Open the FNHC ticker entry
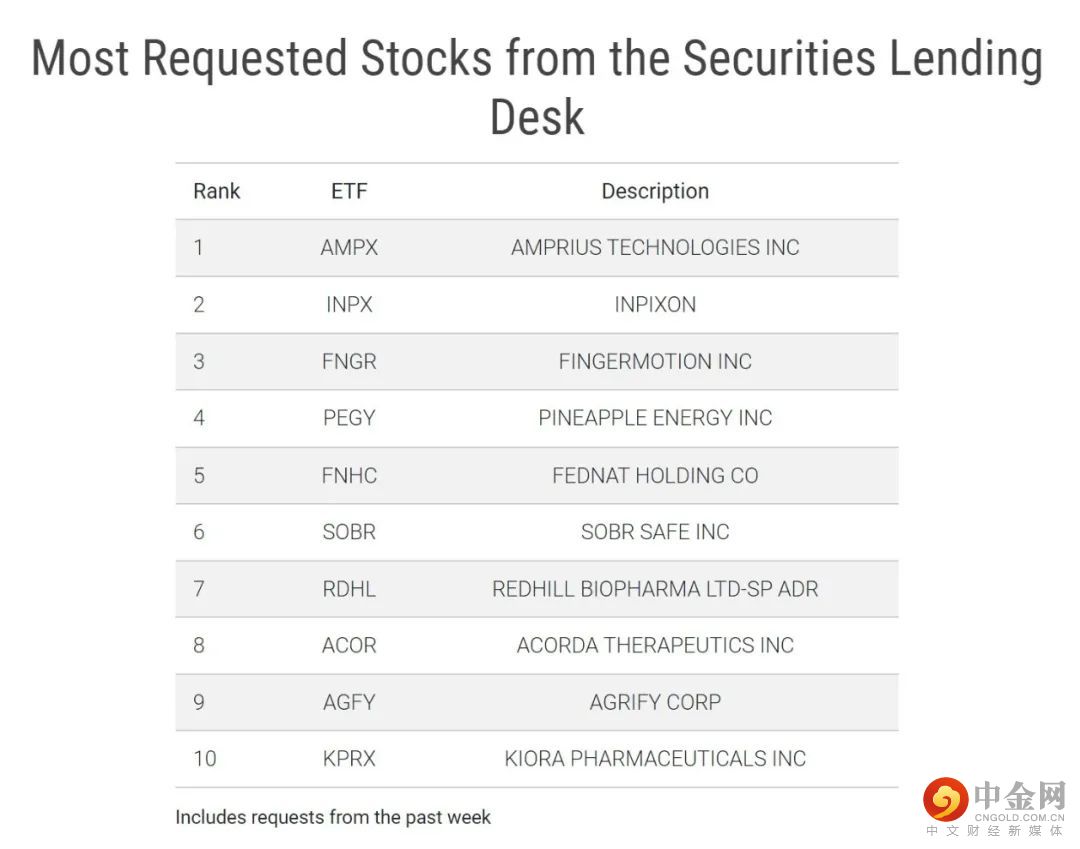1080x849 pixels. tap(349, 475)
